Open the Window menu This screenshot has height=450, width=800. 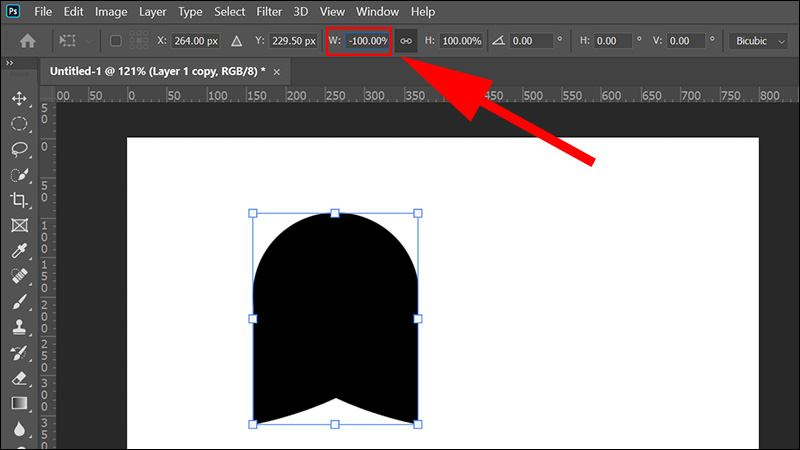[x=378, y=11]
